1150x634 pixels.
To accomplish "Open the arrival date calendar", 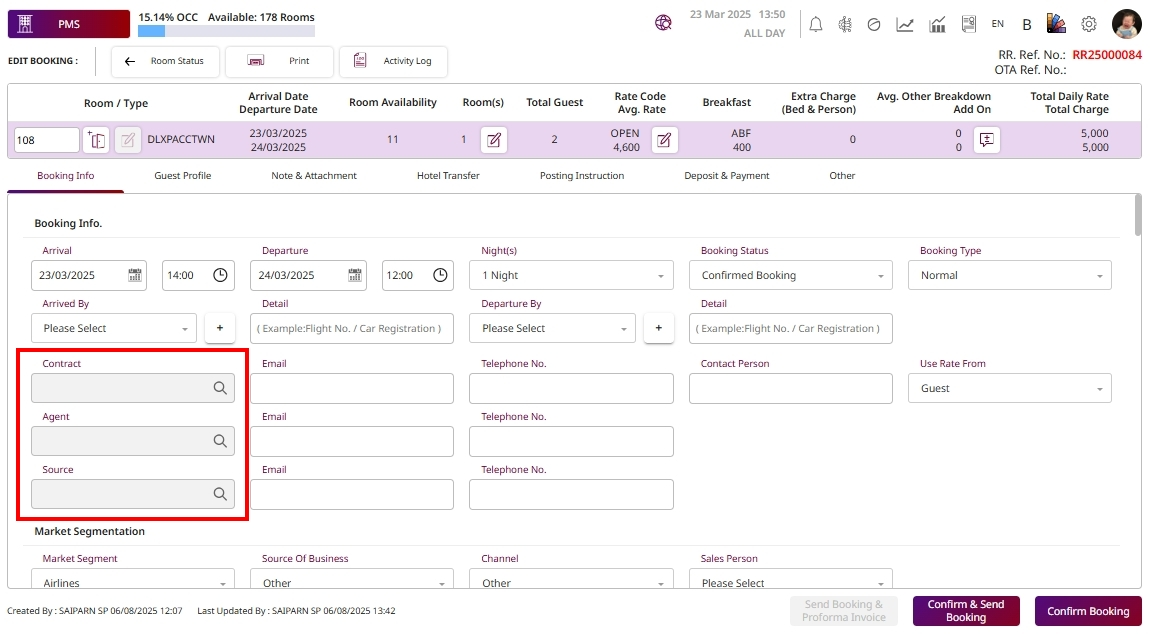I will (x=135, y=275).
